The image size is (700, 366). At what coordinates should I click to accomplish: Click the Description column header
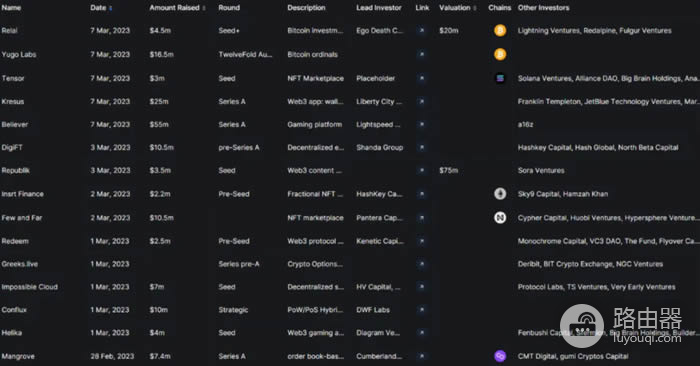(306, 8)
